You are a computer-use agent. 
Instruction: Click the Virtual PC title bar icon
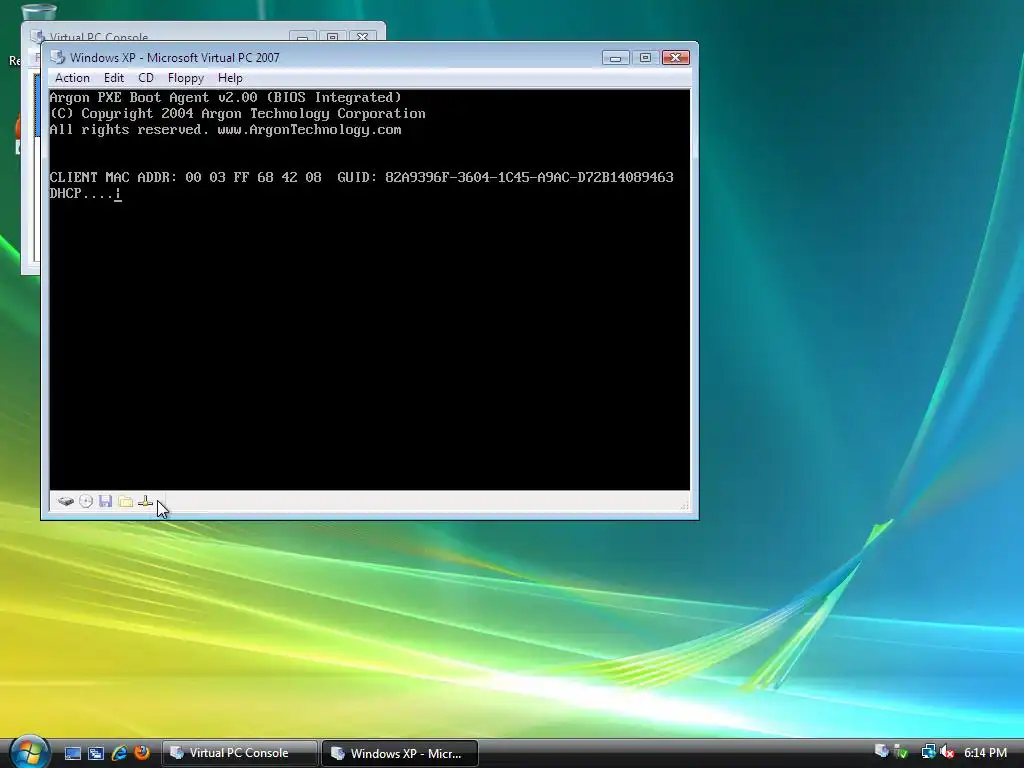click(x=58, y=57)
